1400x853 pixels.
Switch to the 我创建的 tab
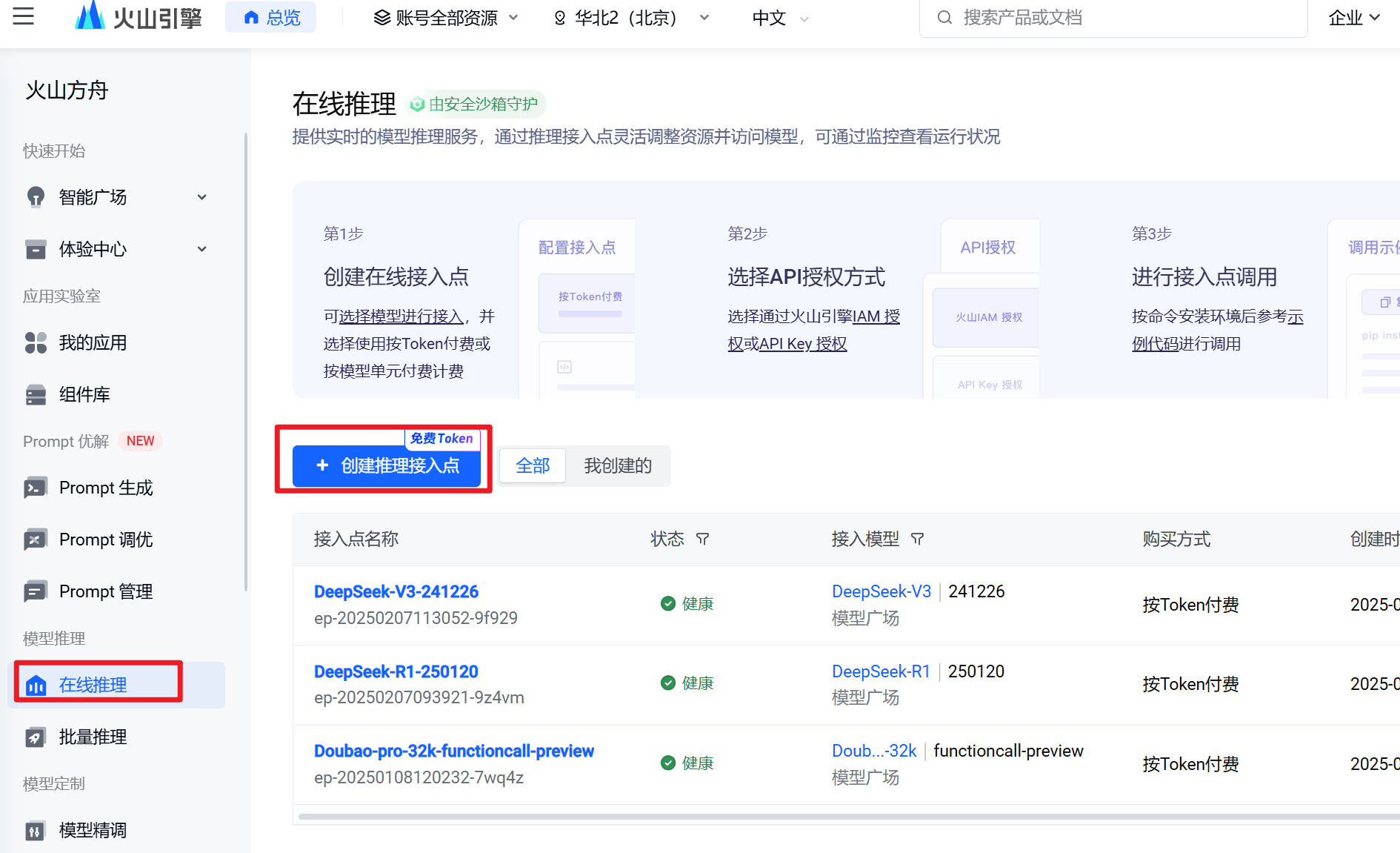pyautogui.click(x=618, y=465)
